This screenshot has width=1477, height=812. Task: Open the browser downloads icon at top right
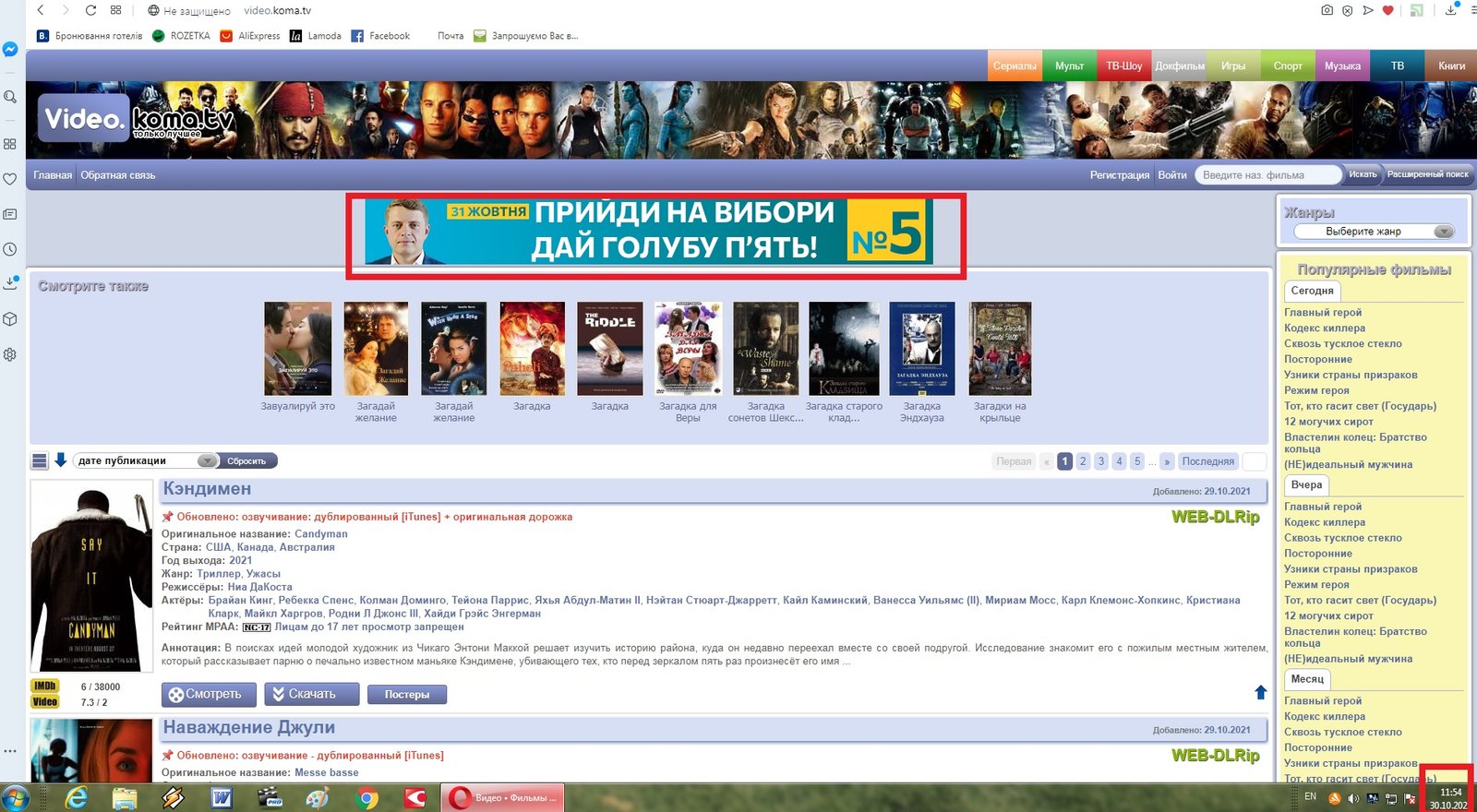pos(1451,10)
